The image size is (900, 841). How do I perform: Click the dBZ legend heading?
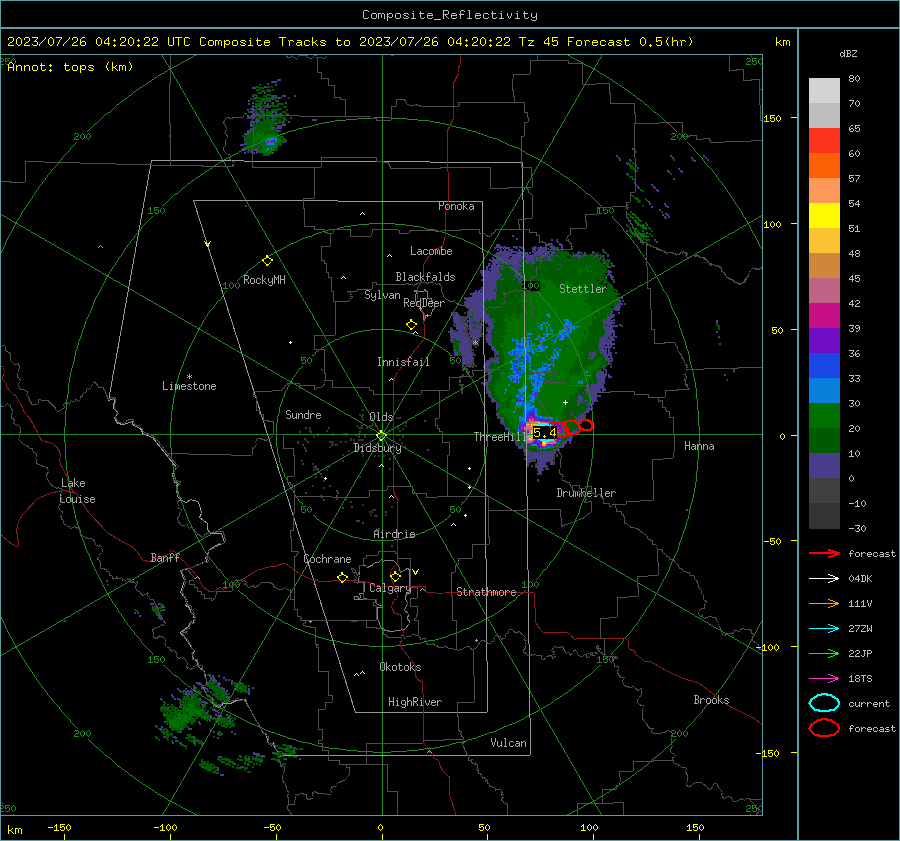848,54
